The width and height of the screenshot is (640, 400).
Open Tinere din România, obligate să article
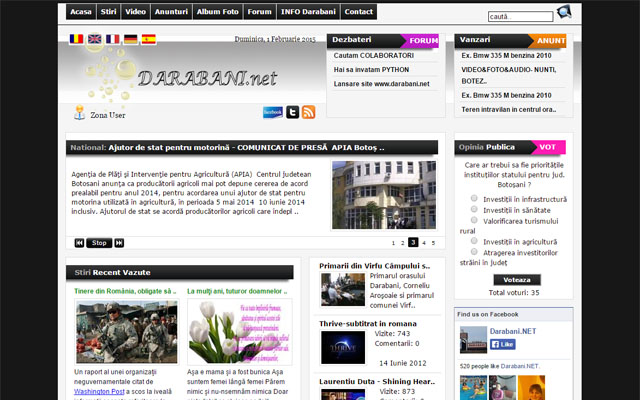(x=125, y=291)
